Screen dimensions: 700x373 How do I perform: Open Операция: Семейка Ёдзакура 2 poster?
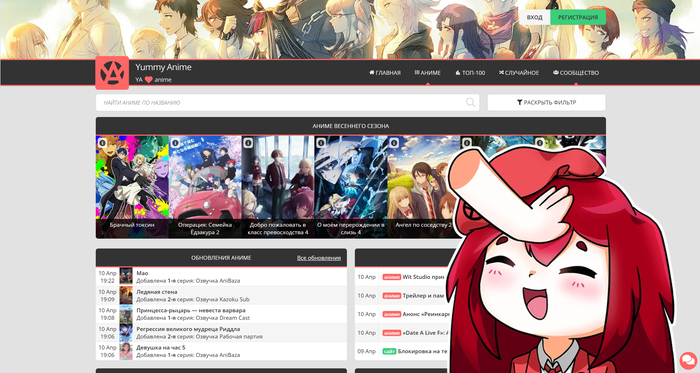click(205, 186)
